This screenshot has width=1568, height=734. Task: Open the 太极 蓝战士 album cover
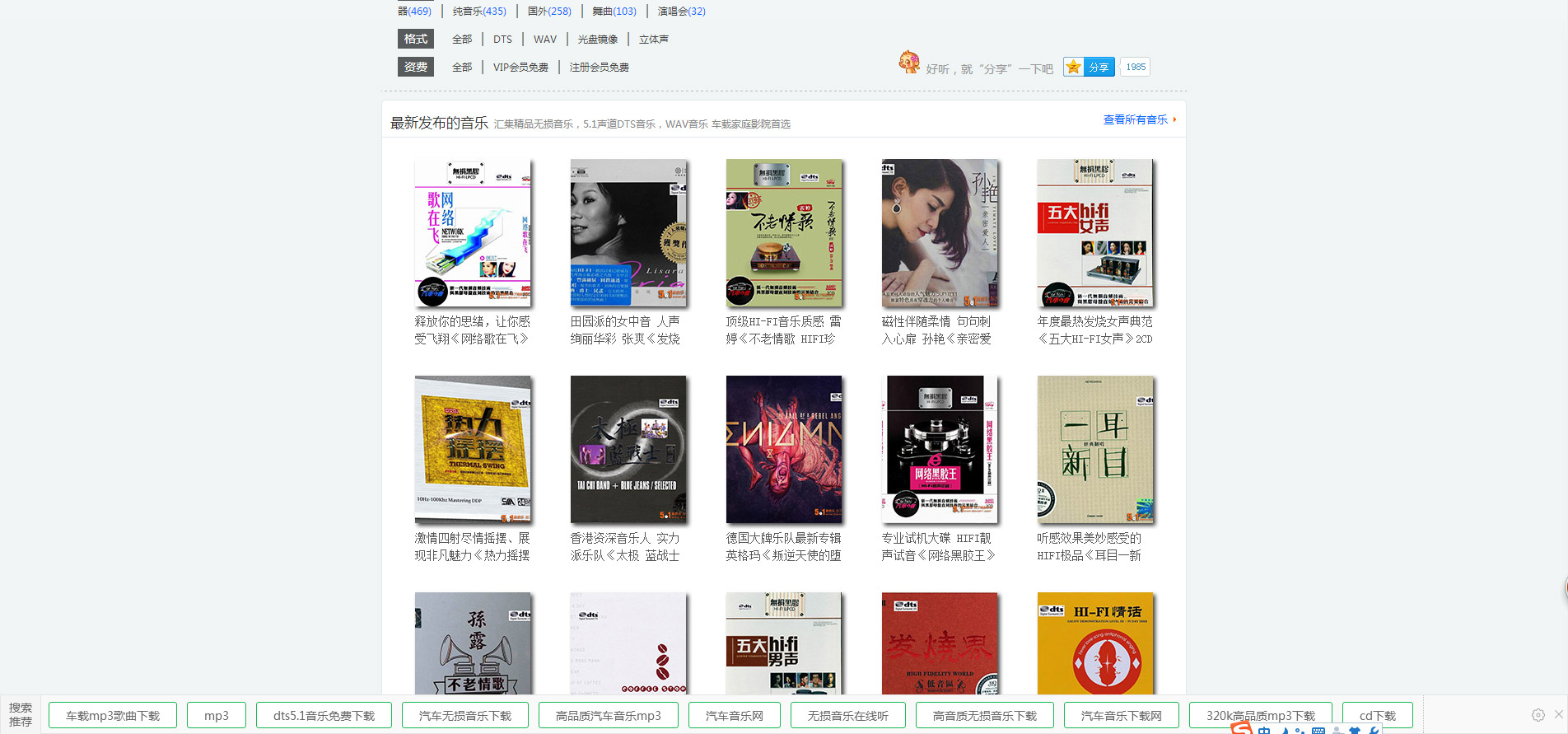coord(628,450)
